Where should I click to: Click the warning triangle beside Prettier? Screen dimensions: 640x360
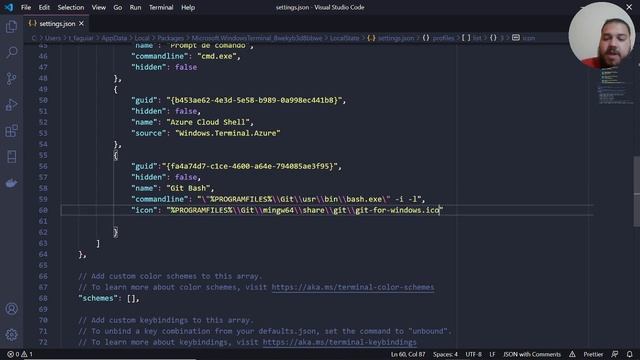572,354
